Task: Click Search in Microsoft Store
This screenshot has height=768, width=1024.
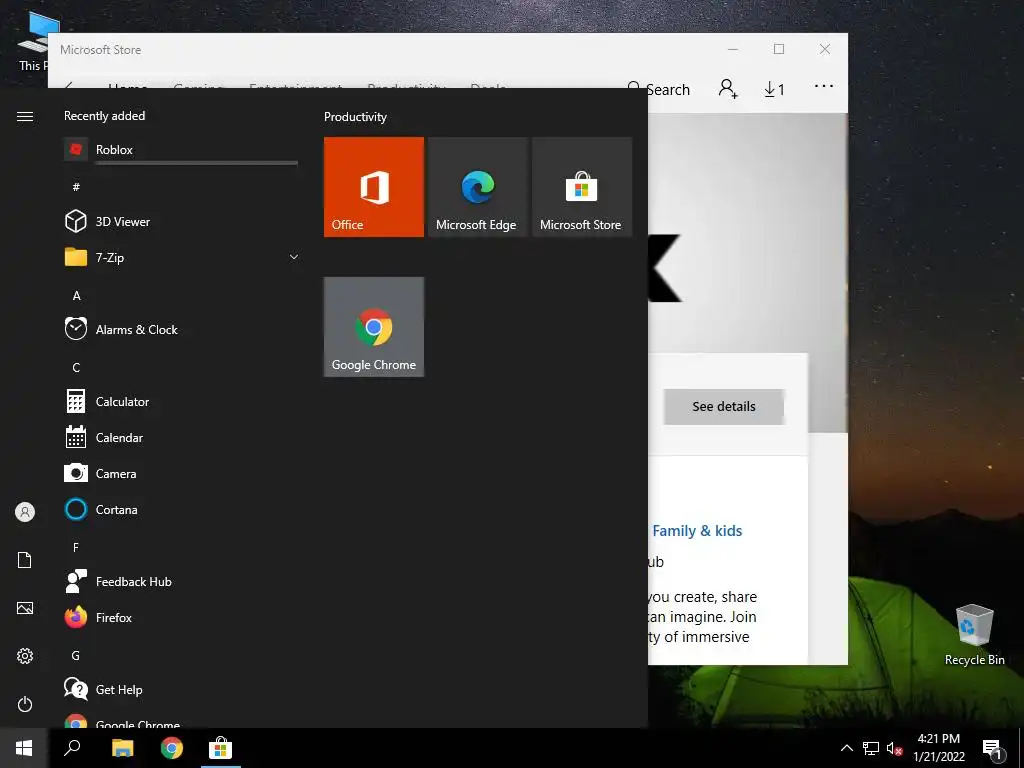Action: point(658,89)
